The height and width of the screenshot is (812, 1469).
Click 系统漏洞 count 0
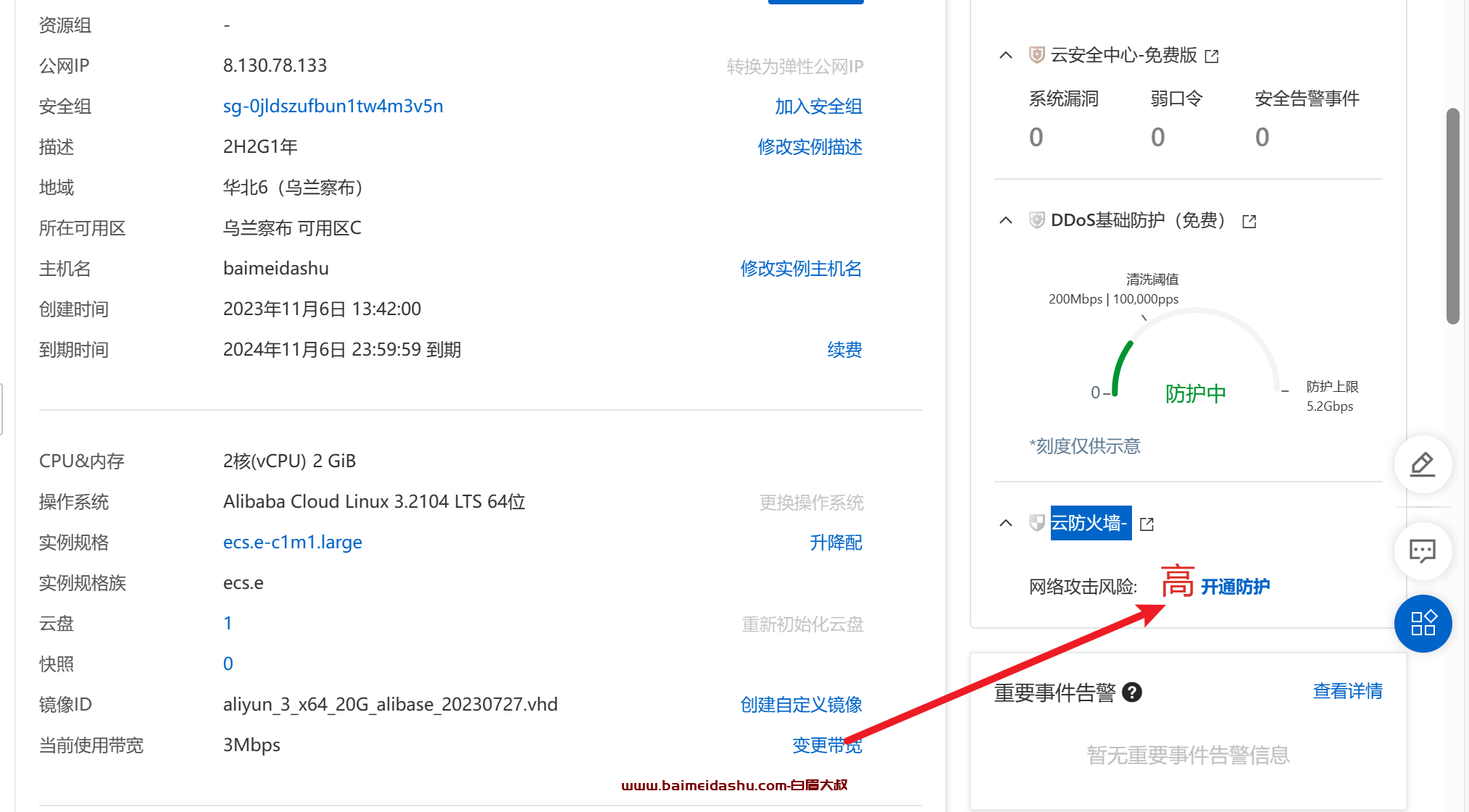pyautogui.click(x=1036, y=138)
